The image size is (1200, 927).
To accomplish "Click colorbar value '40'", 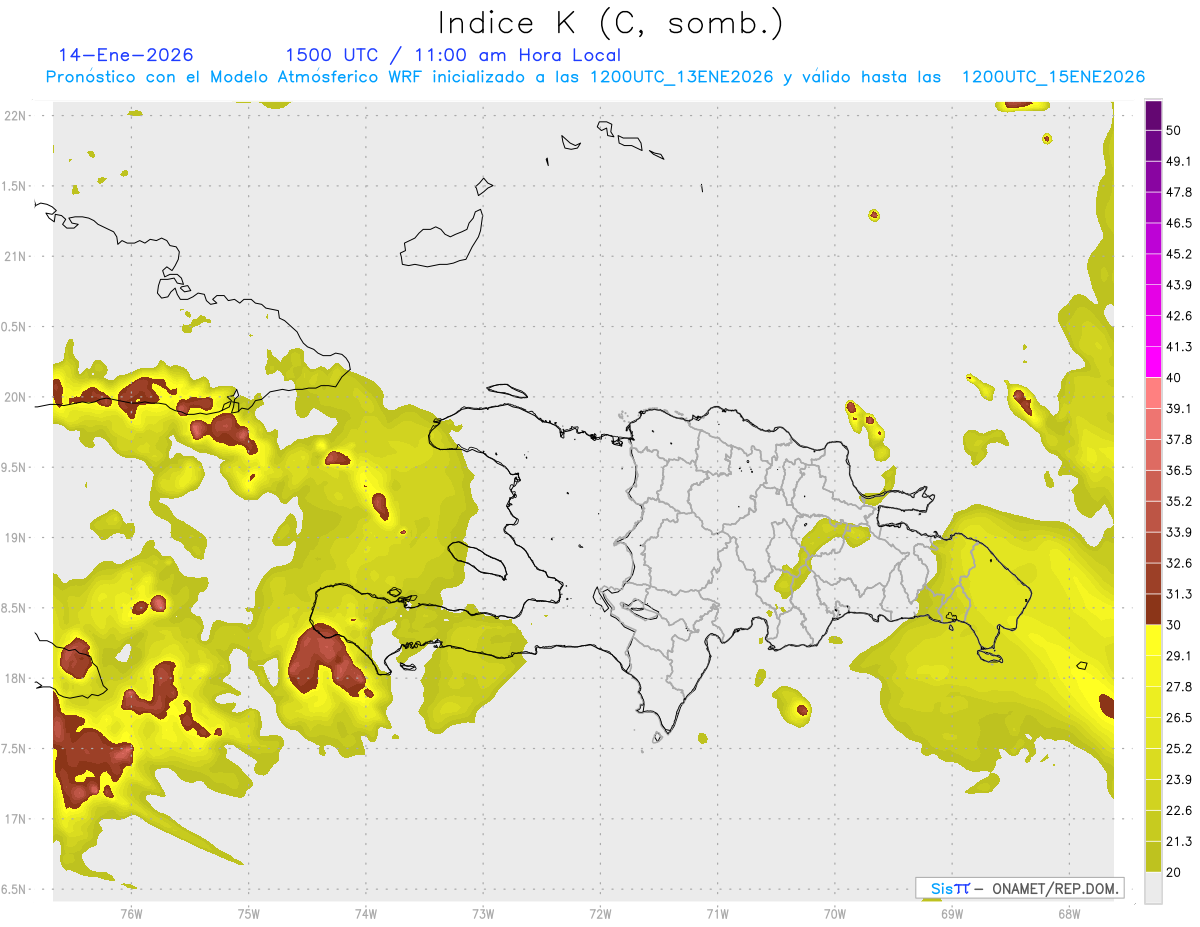I will click(1175, 378).
